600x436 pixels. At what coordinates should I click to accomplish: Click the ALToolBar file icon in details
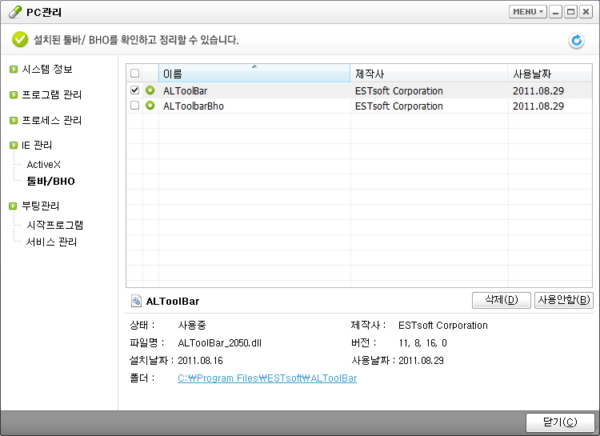tap(136, 300)
